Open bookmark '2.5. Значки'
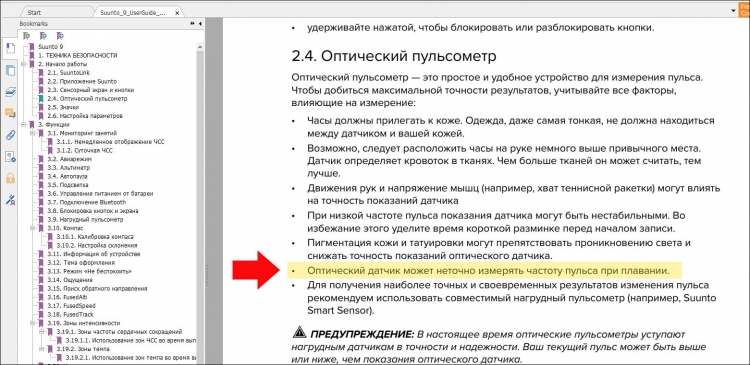This screenshot has height=365, width=750. (x=63, y=107)
